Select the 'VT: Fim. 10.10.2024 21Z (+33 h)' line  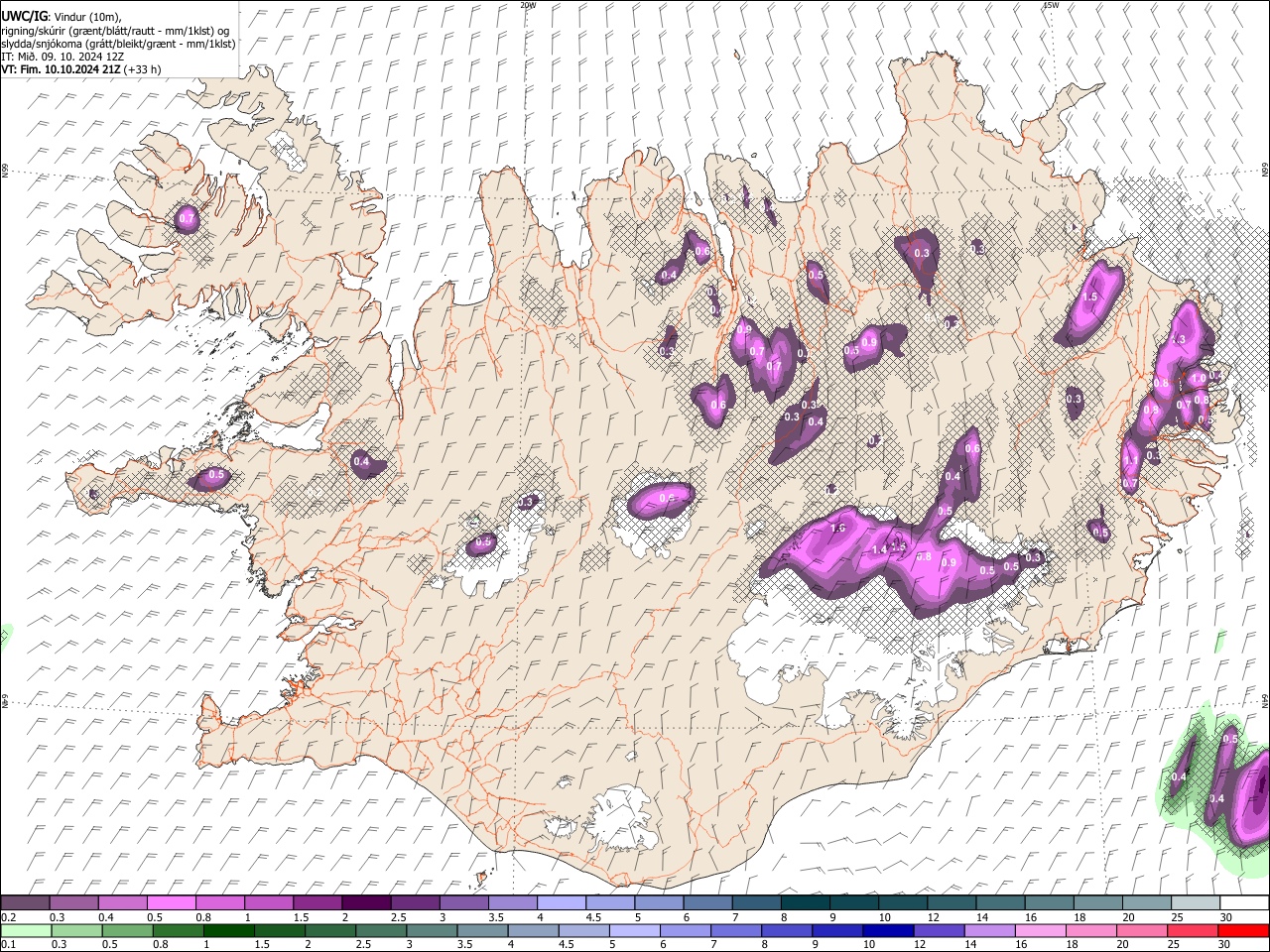81,69
